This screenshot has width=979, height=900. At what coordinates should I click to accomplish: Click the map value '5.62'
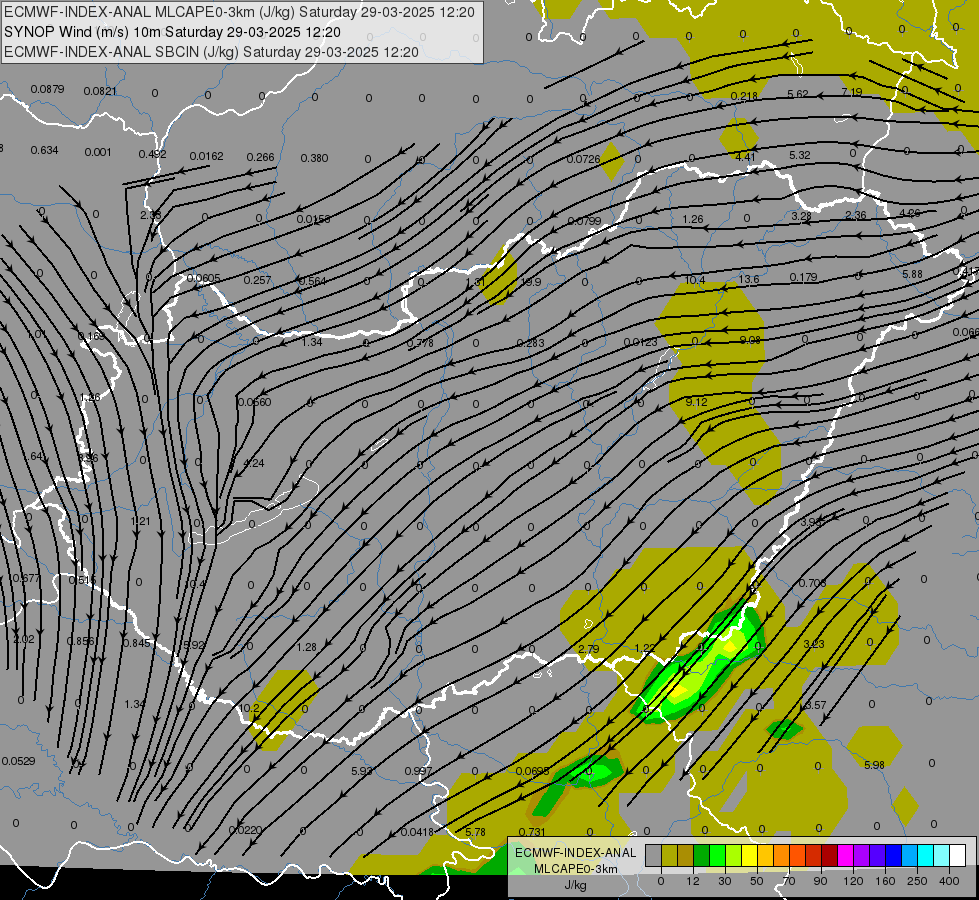pyautogui.click(x=798, y=94)
